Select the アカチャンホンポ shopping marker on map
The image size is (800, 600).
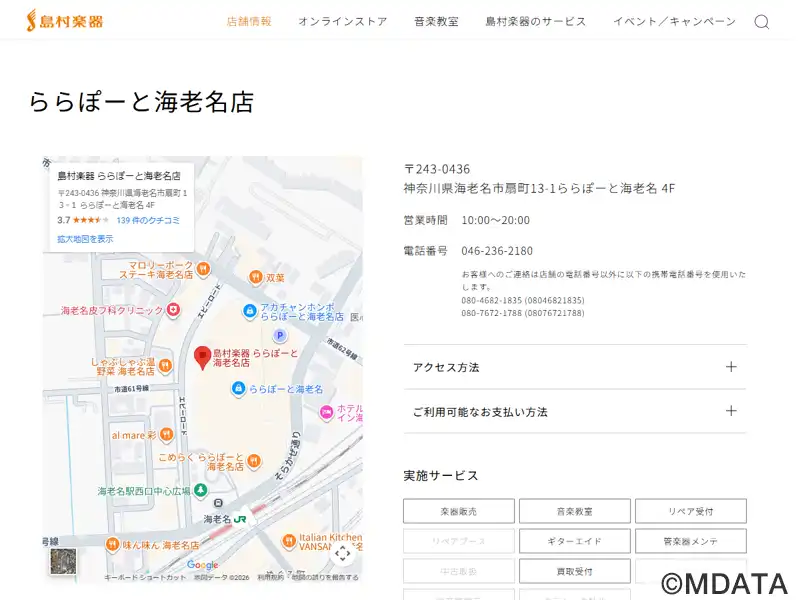(x=250, y=310)
